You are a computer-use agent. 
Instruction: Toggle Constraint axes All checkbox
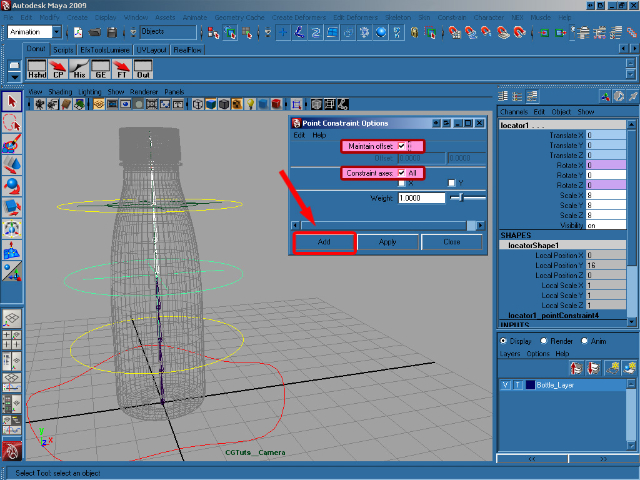click(x=402, y=173)
